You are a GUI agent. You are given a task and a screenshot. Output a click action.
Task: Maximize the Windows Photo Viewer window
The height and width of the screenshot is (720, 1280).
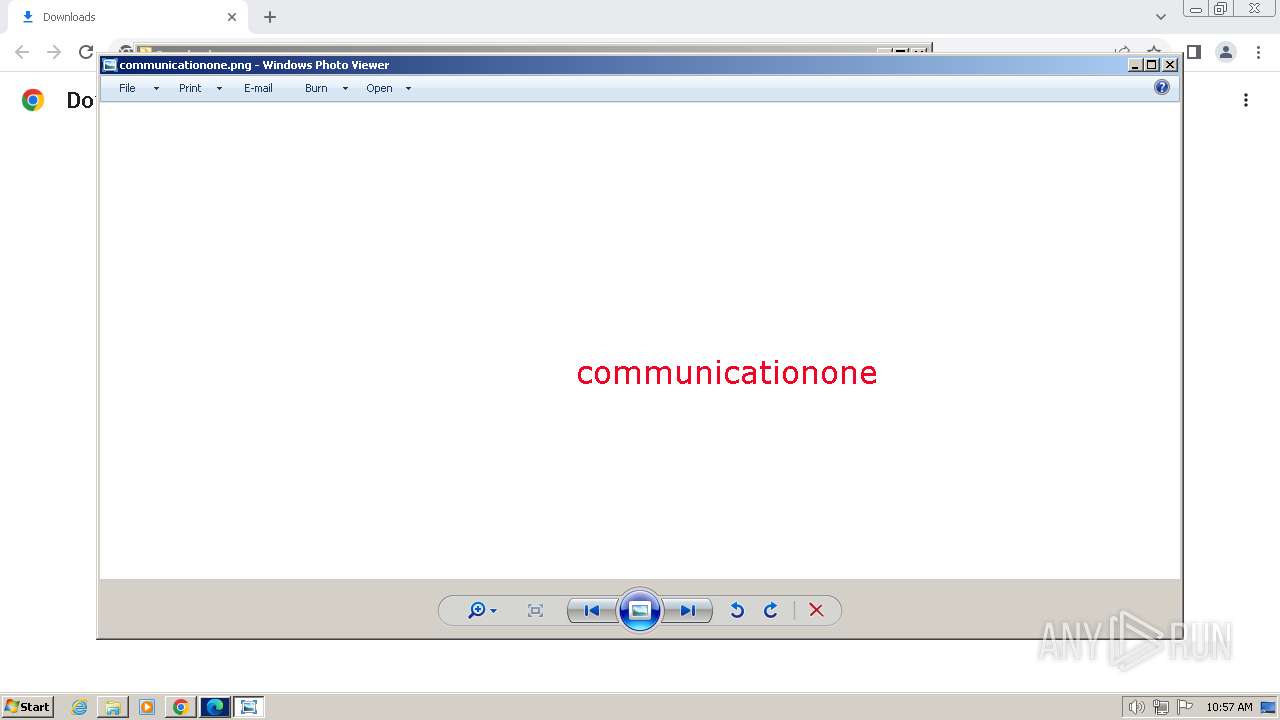pos(1152,65)
